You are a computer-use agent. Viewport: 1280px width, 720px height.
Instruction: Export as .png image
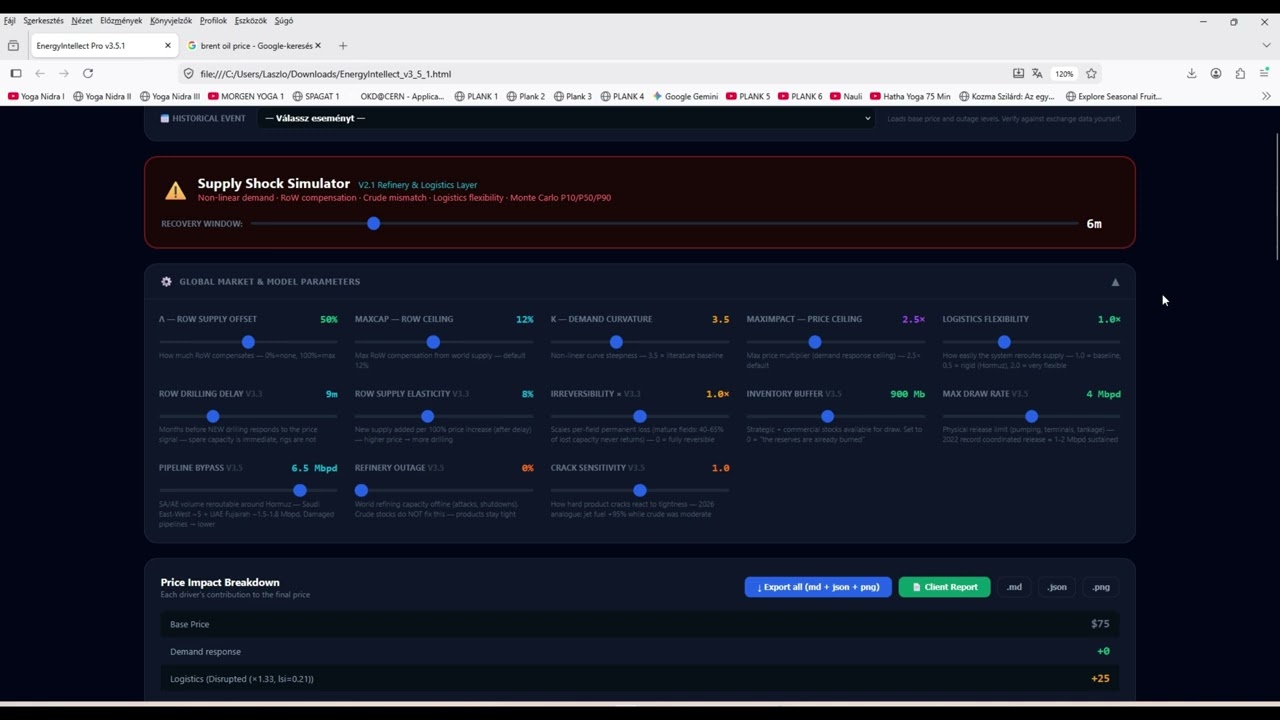(x=1101, y=587)
